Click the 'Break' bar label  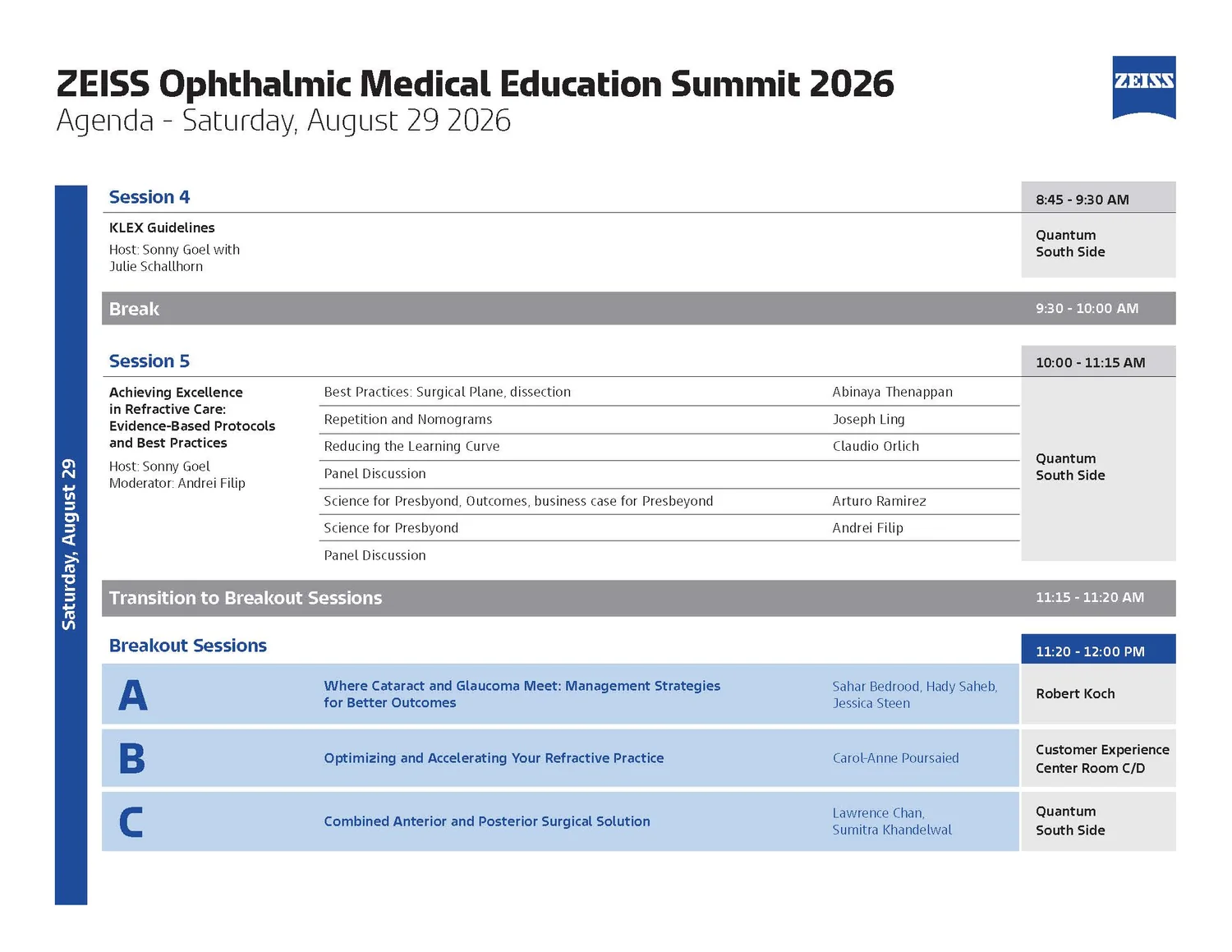[134, 309]
